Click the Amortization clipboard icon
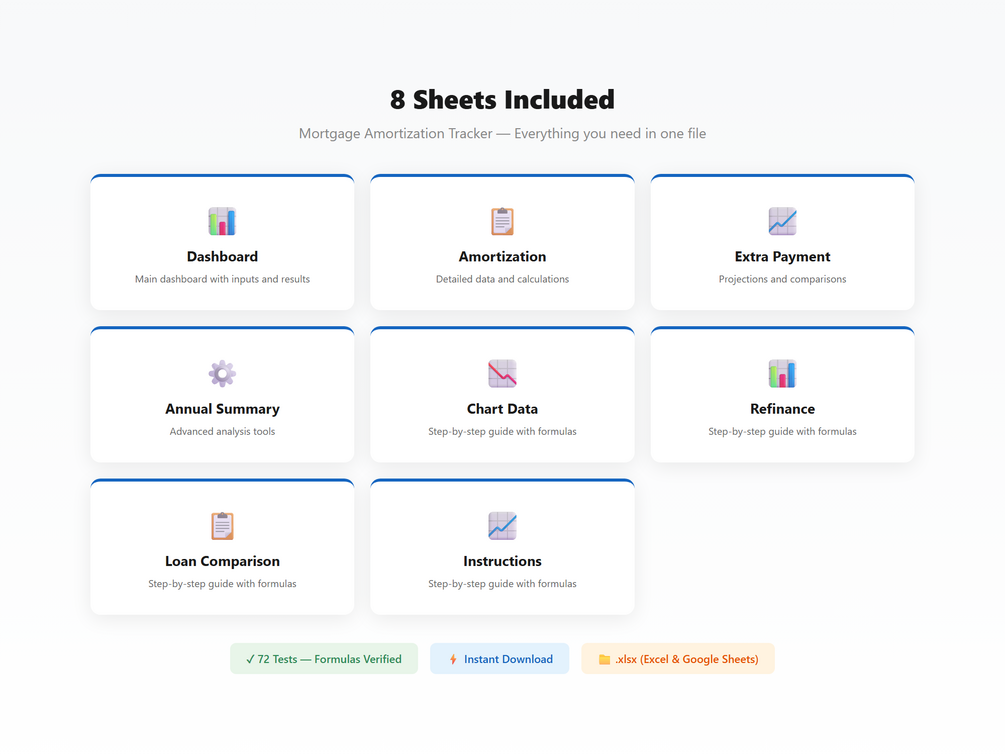 coord(502,221)
